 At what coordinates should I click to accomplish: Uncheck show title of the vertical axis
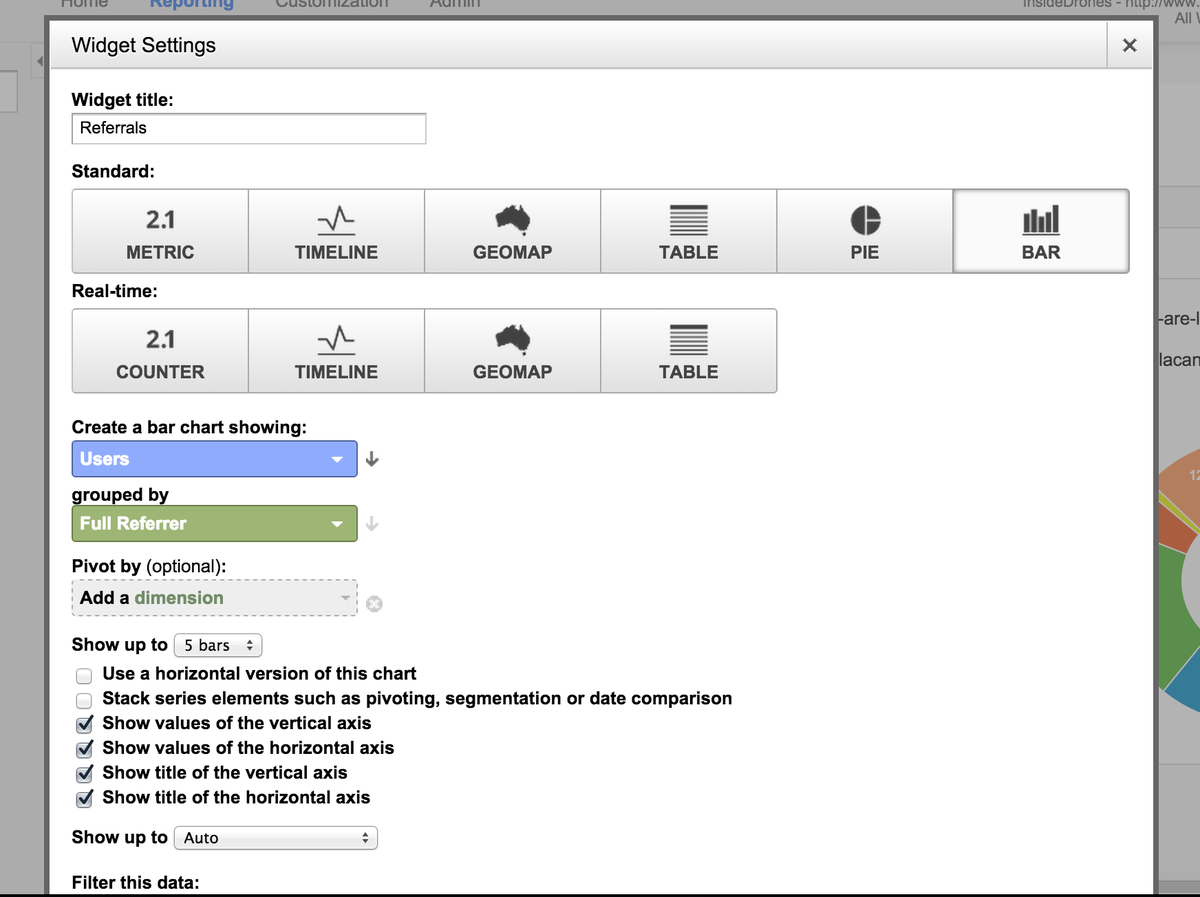[85, 773]
